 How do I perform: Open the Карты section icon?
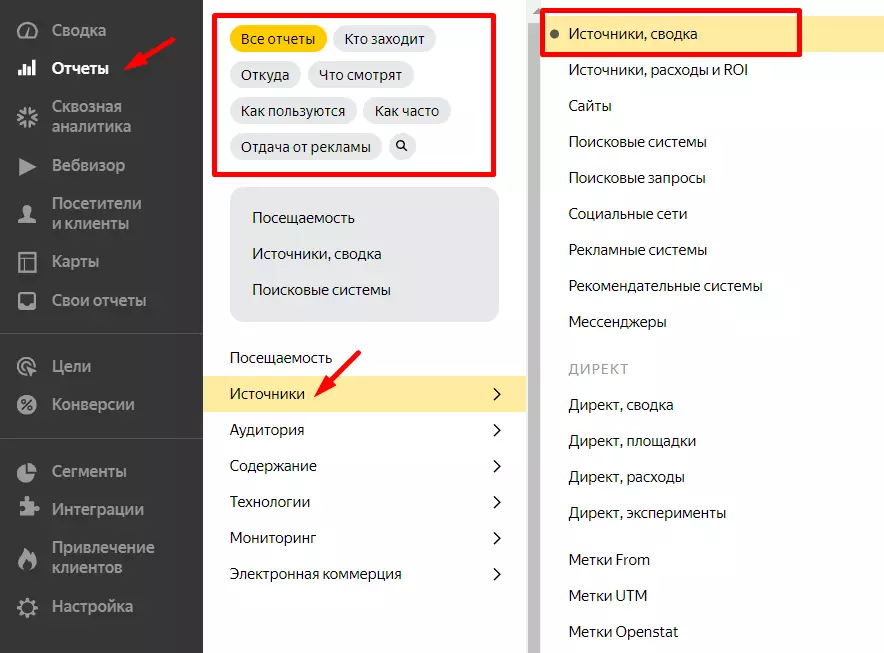click(x=27, y=262)
